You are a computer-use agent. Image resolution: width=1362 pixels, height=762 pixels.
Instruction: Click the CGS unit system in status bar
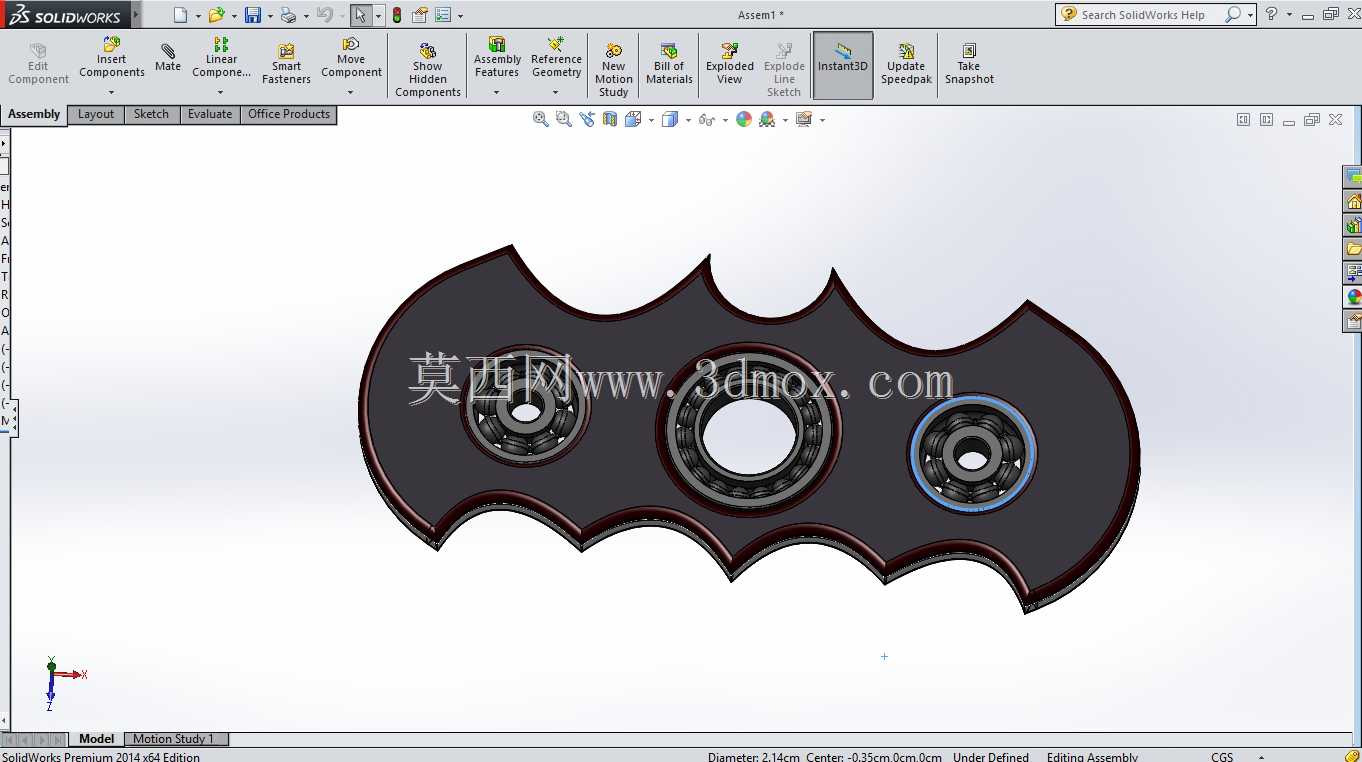[1222, 757]
